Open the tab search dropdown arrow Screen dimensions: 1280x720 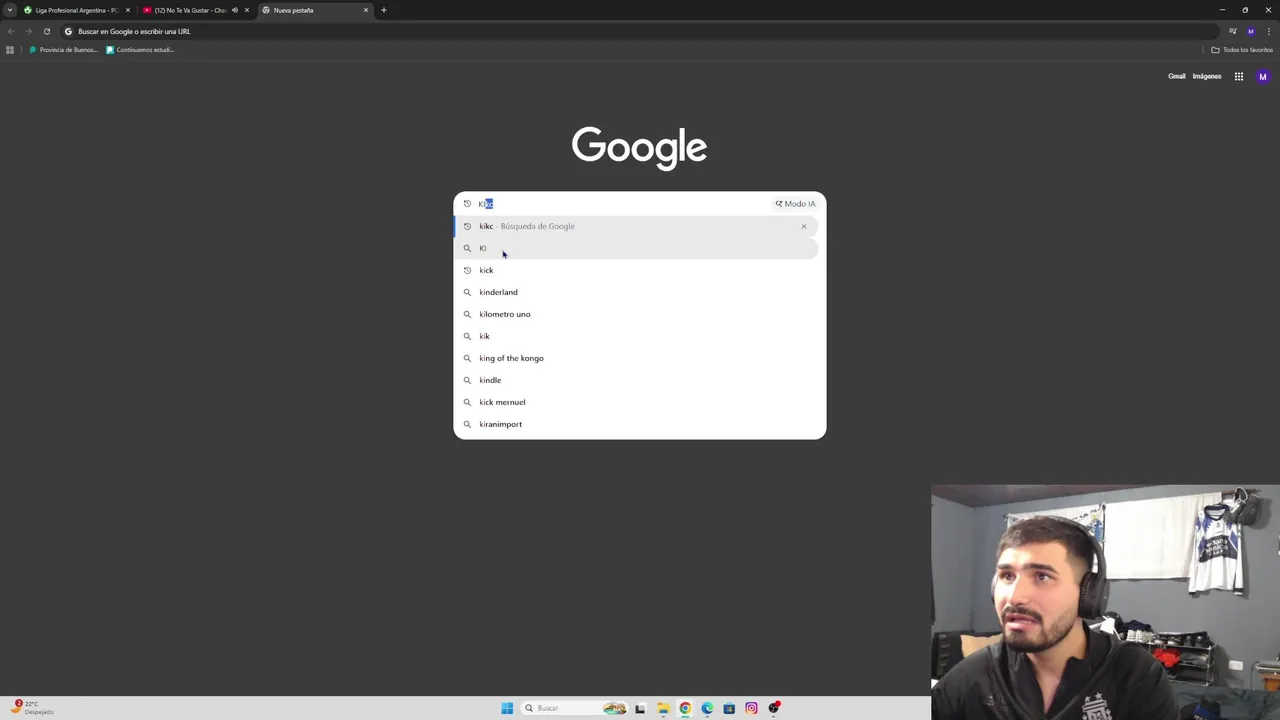[x=10, y=10]
